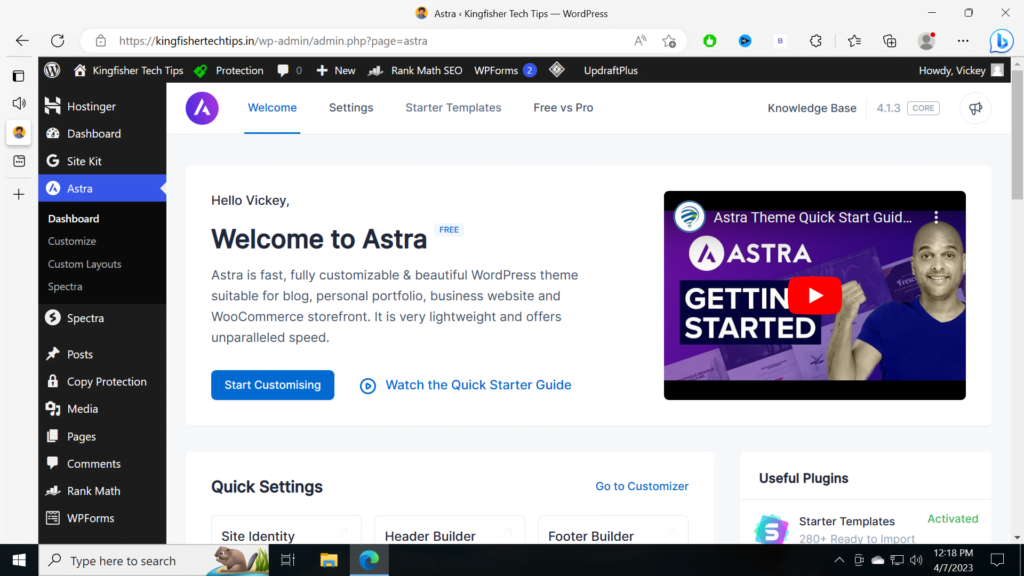Open the comments bubble in admin bar
Screen dimensions: 1024x576
289,70
